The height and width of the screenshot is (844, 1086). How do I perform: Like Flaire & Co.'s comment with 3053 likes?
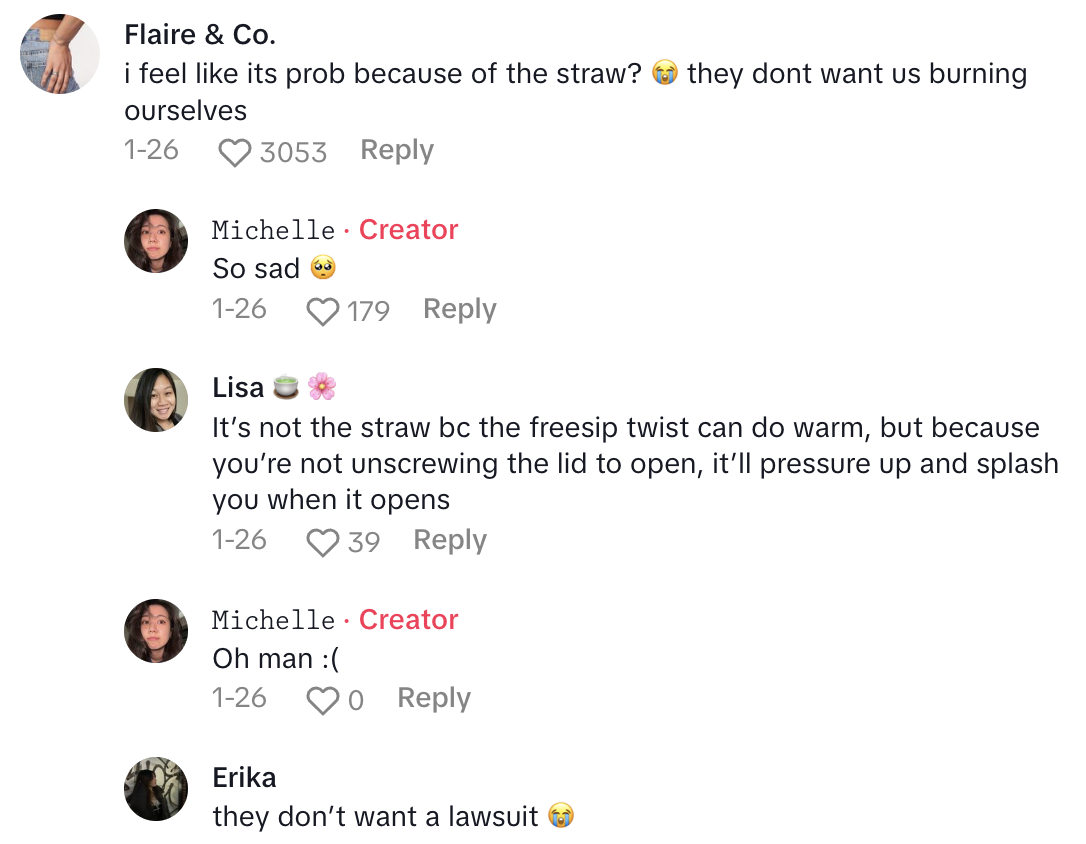pyautogui.click(x=234, y=152)
